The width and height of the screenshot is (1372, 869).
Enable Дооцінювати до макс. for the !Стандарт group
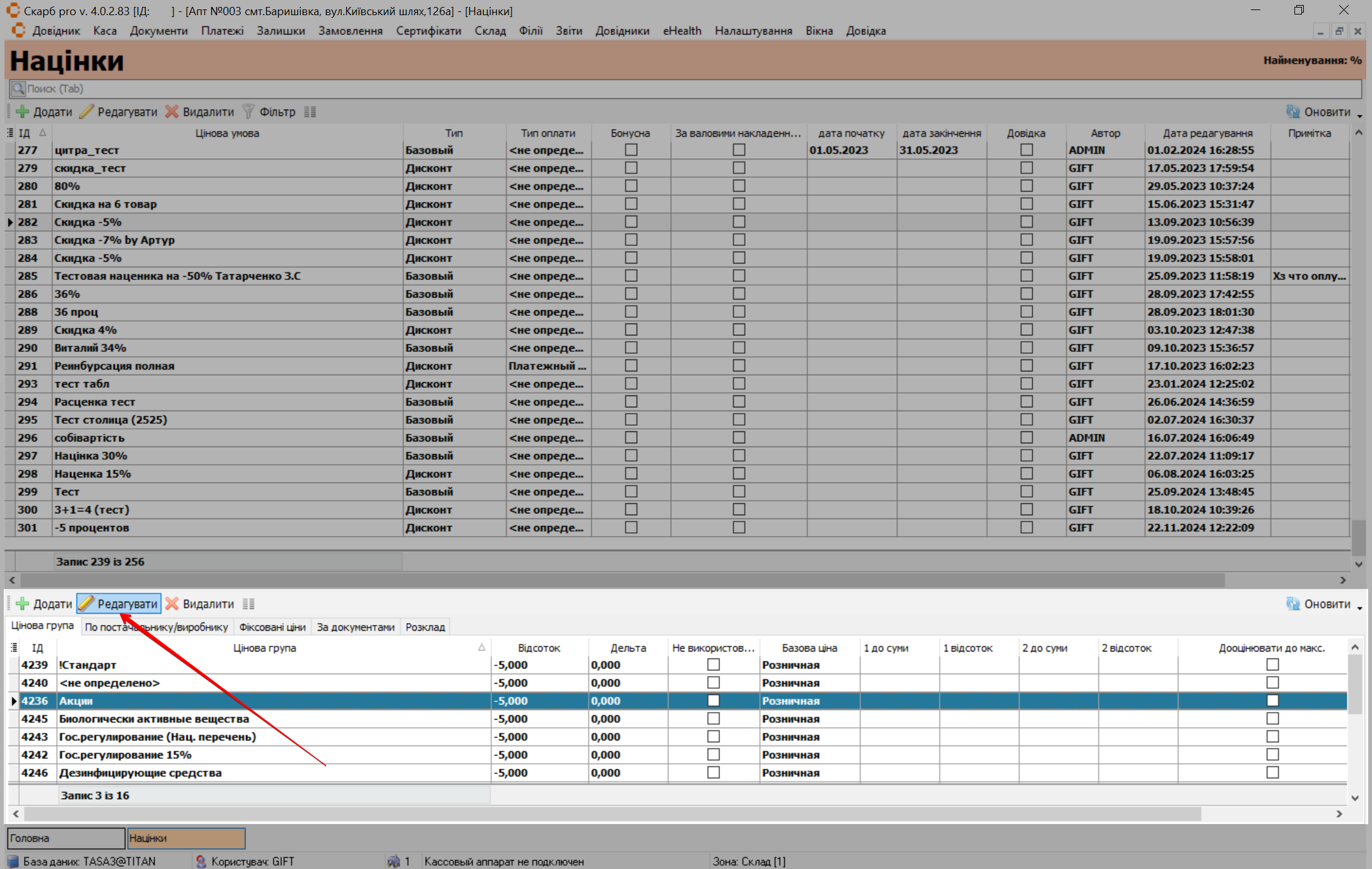1272,665
